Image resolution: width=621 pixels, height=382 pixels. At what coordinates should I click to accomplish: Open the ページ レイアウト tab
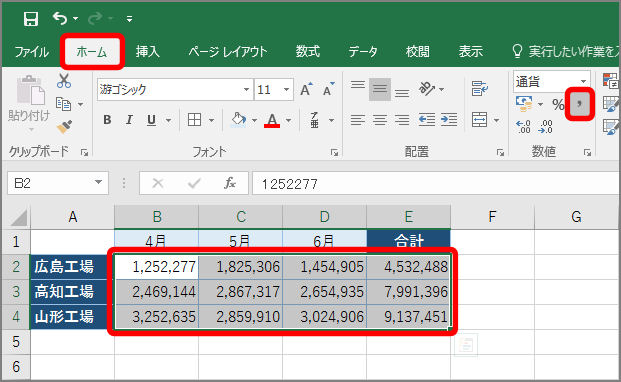(x=228, y=51)
